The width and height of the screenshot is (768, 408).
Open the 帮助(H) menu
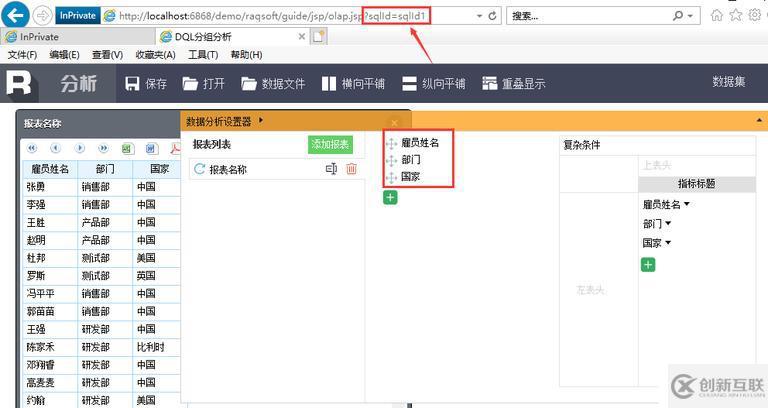tap(246, 55)
